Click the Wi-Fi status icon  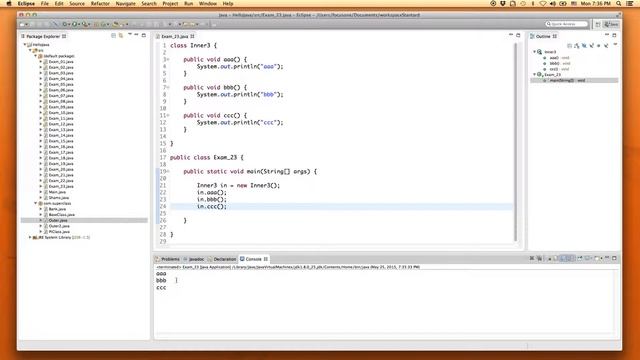(x=542, y=3)
